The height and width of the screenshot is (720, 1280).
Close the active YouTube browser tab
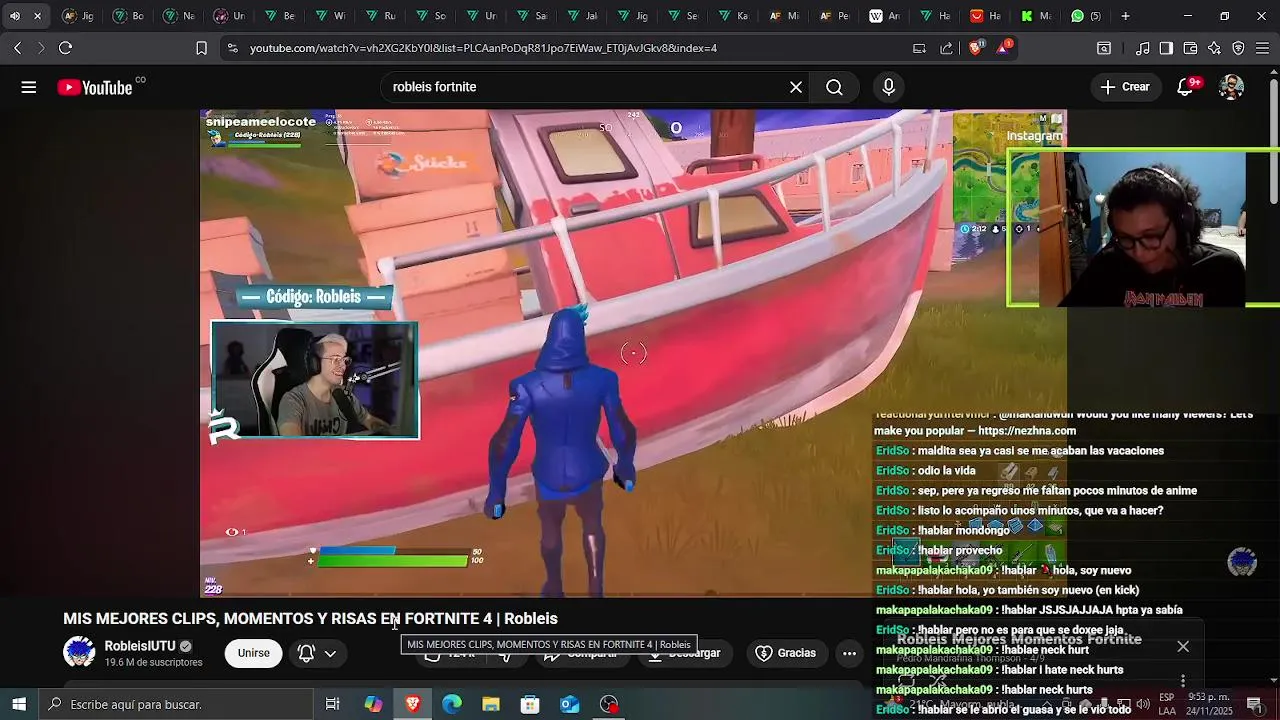pos(37,16)
